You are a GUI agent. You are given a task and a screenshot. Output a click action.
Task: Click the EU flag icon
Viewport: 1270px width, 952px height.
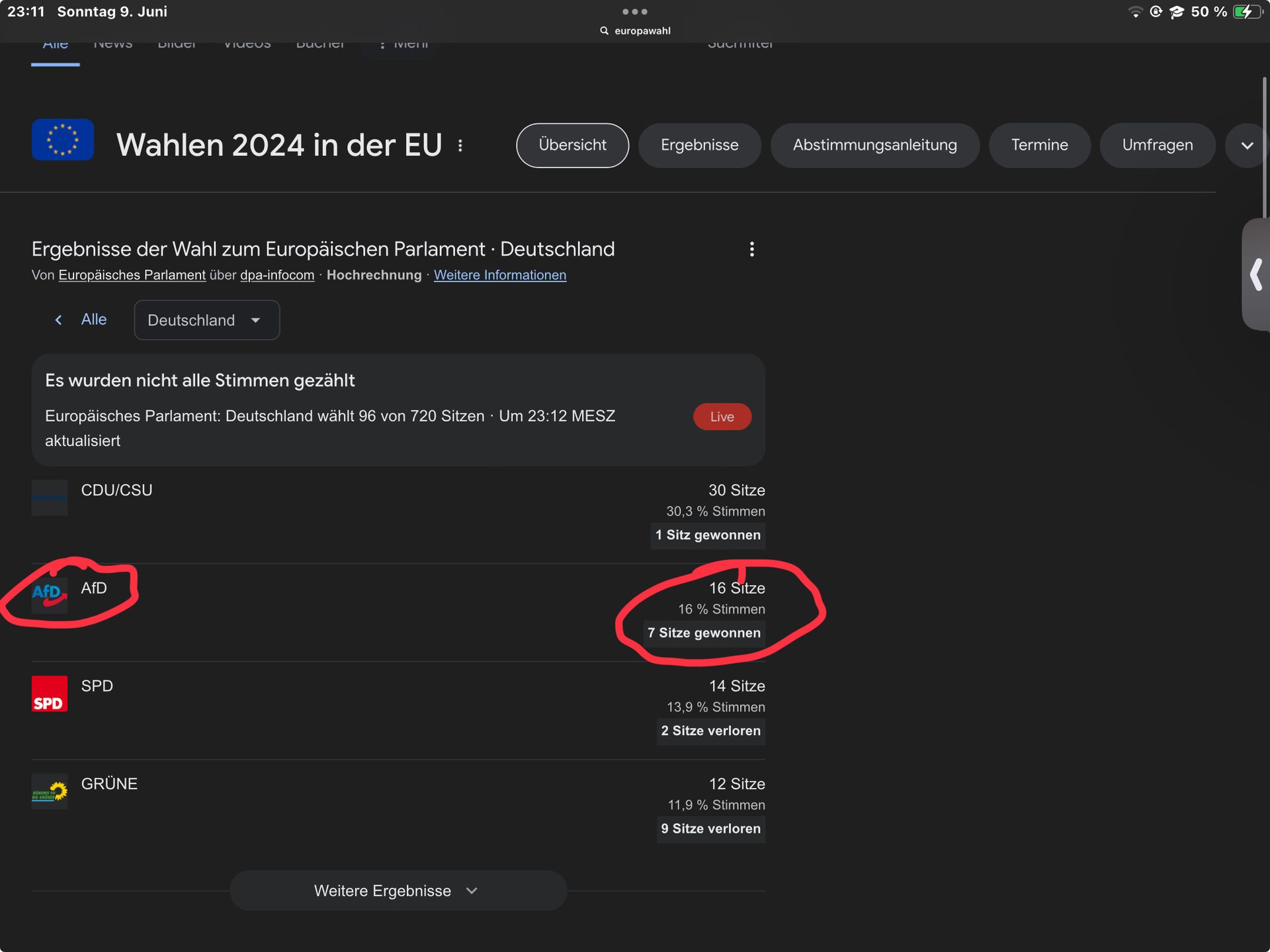click(63, 139)
